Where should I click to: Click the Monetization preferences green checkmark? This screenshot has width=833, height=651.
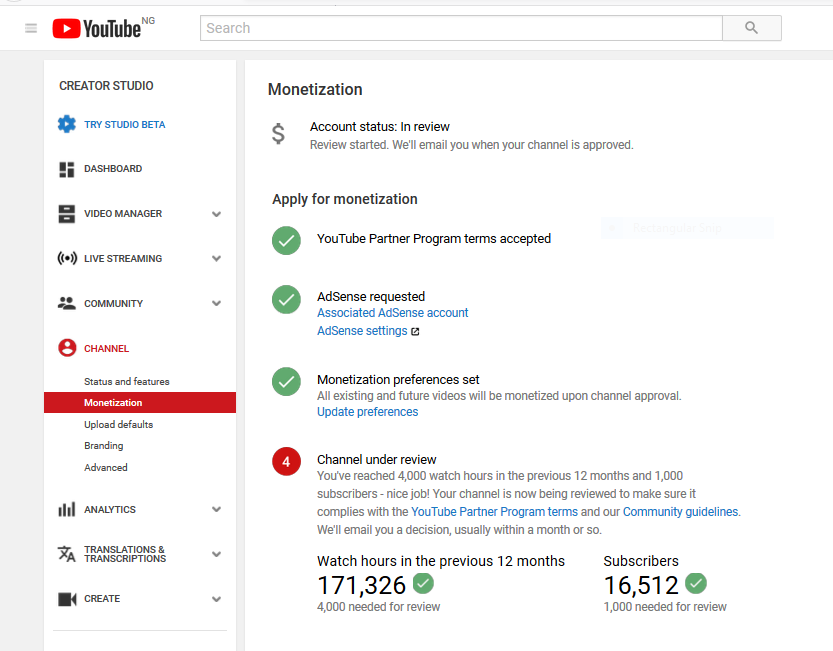[286, 382]
